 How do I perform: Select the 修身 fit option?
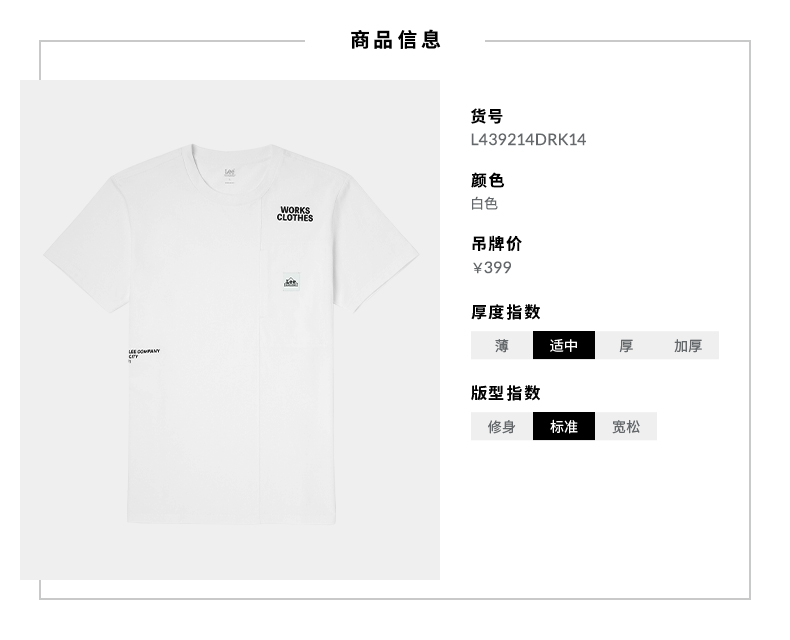click(x=502, y=426)
